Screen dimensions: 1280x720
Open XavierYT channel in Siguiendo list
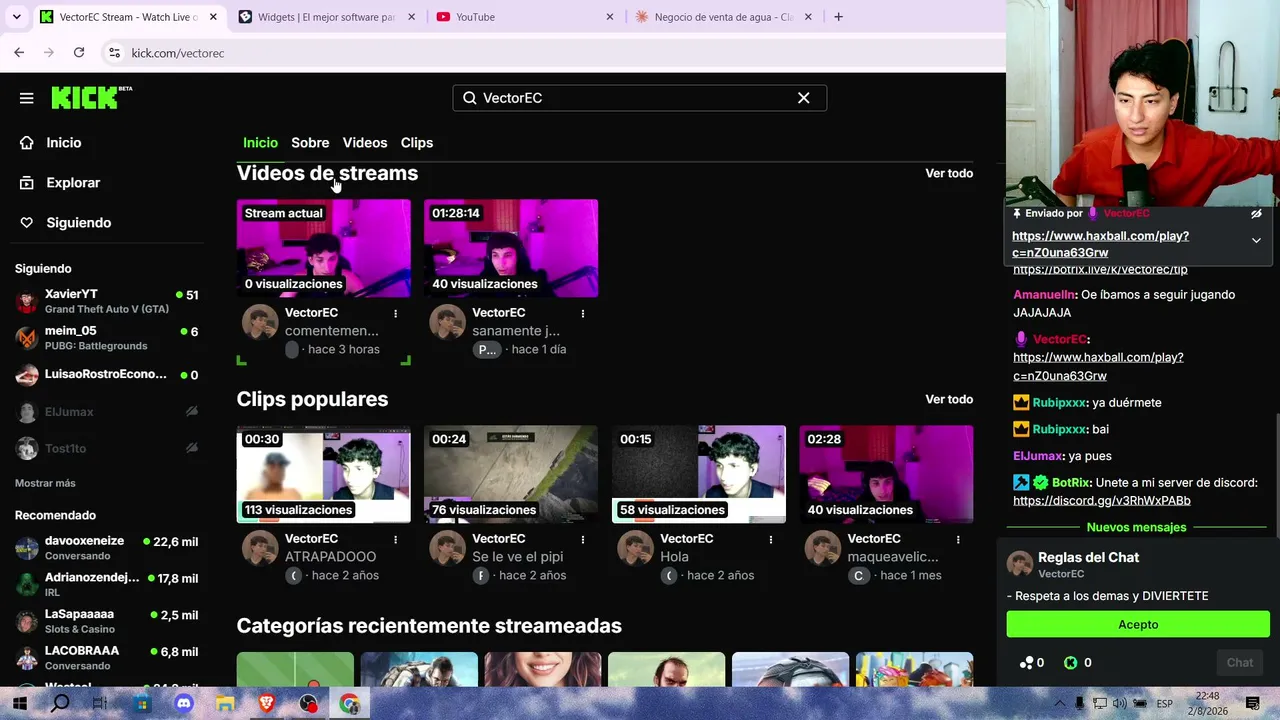pyautogui.click(x=107, y=301)
